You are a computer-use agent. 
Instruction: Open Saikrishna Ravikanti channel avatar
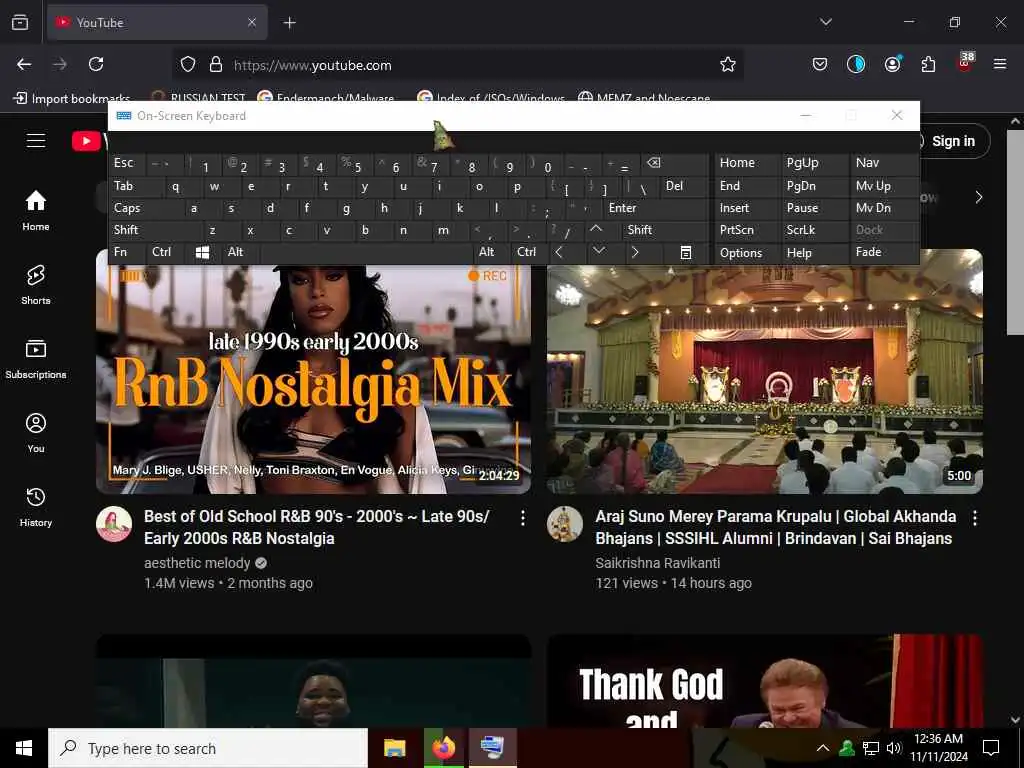565,524
